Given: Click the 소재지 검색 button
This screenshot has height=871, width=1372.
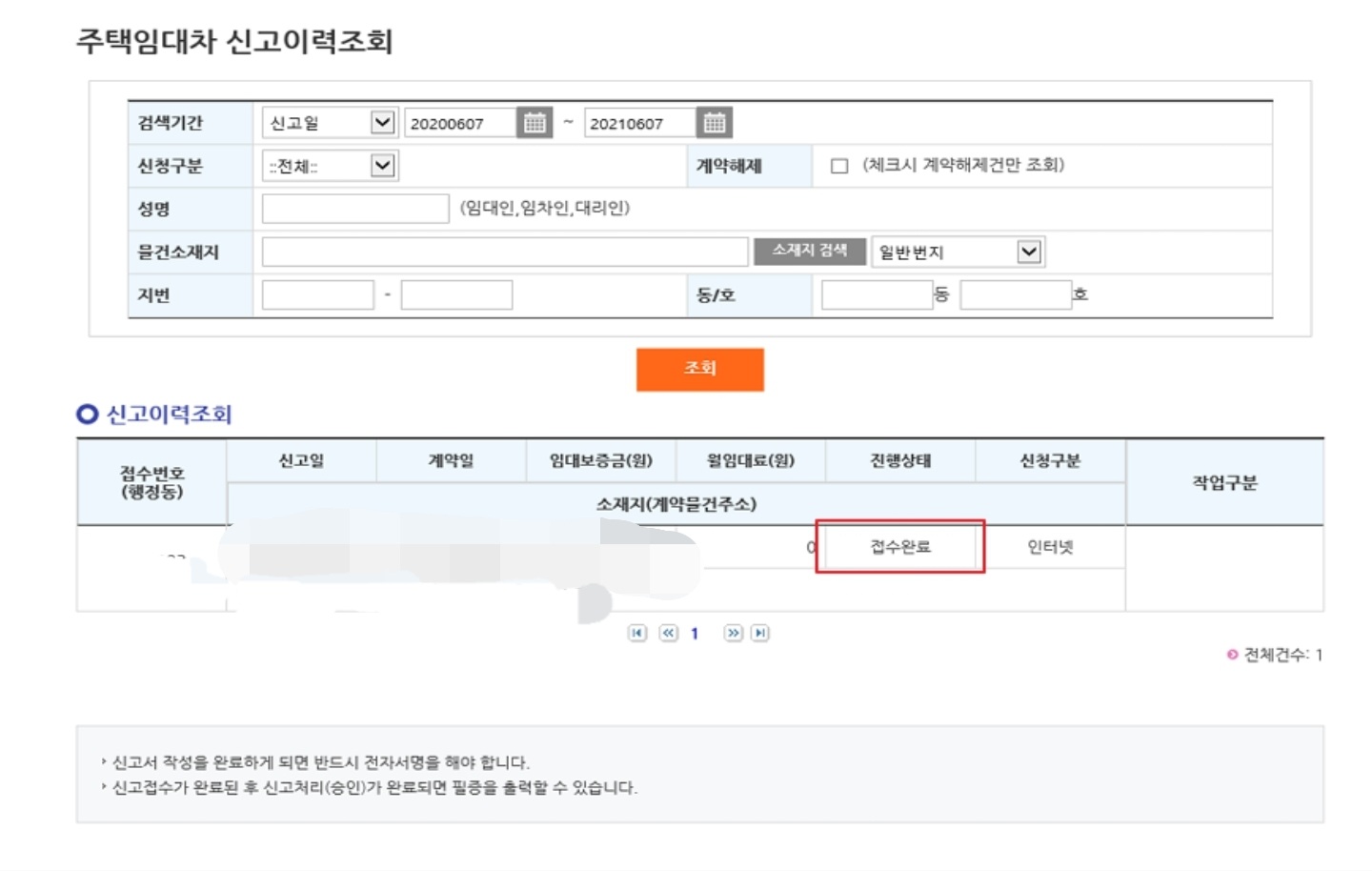Looking at the screenshot, I should tap(810, 251).
